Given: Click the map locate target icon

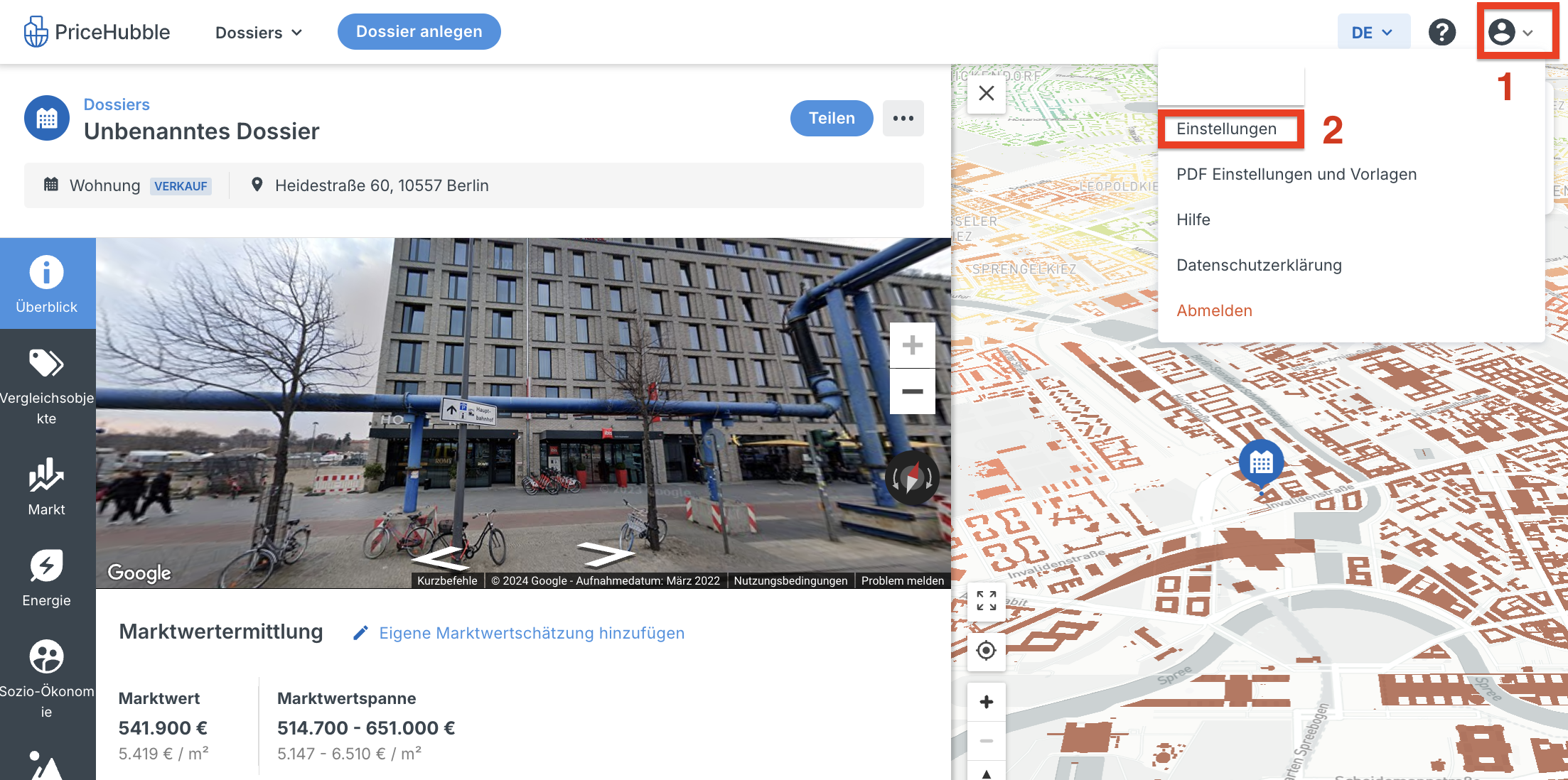Looking at the screenshot, I should point(987,650).
